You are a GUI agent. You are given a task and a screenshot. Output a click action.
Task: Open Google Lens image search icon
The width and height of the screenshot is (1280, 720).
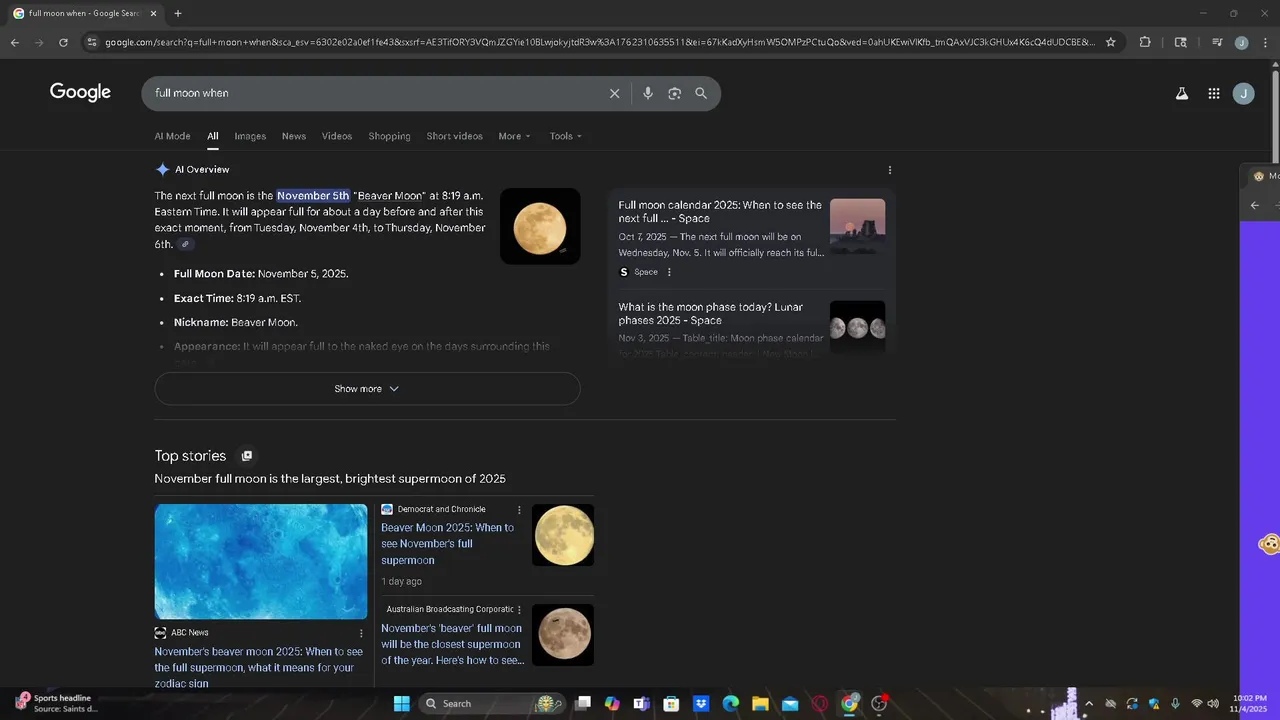click(x=675, y=93)
